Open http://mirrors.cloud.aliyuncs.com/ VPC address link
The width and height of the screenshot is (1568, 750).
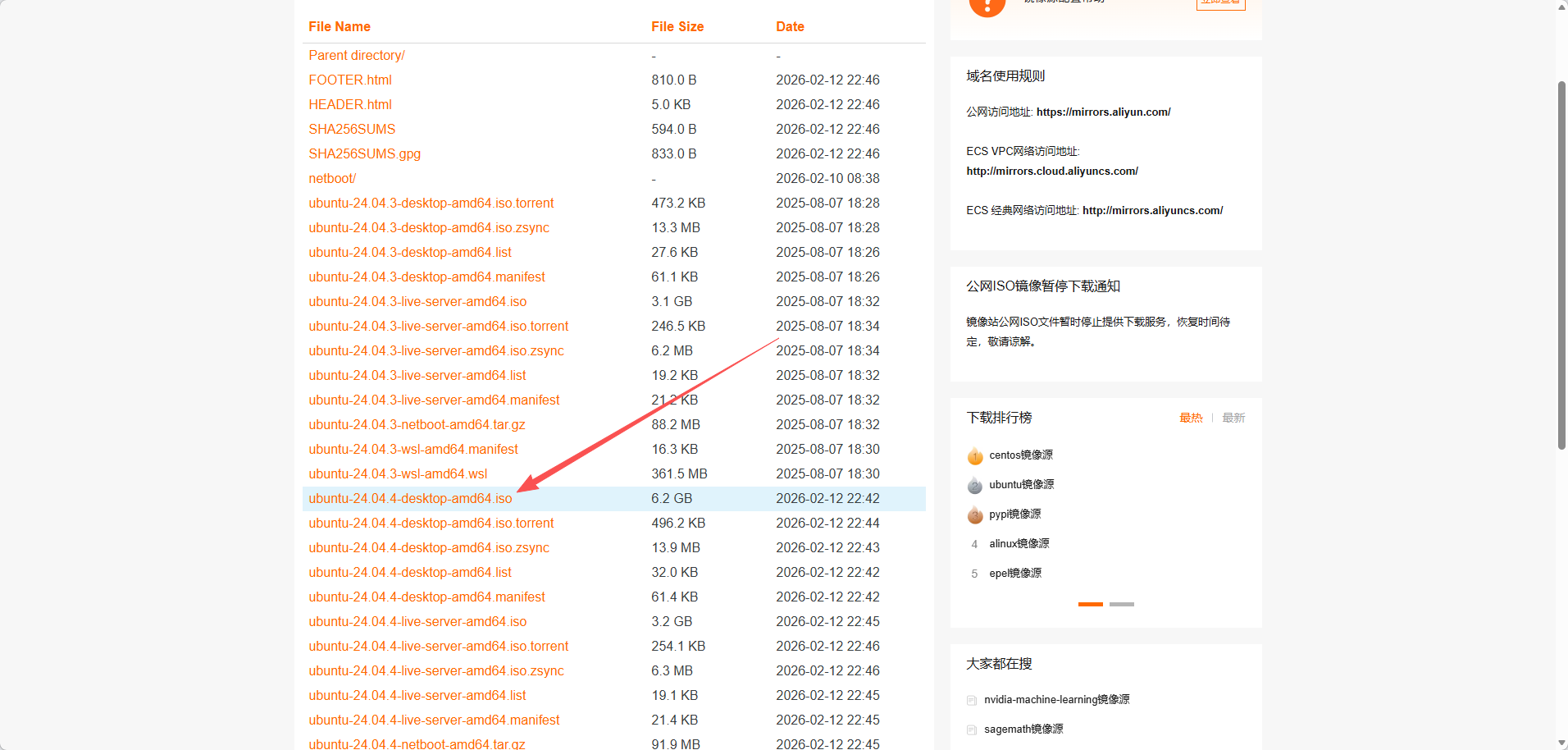point(1052,171)
